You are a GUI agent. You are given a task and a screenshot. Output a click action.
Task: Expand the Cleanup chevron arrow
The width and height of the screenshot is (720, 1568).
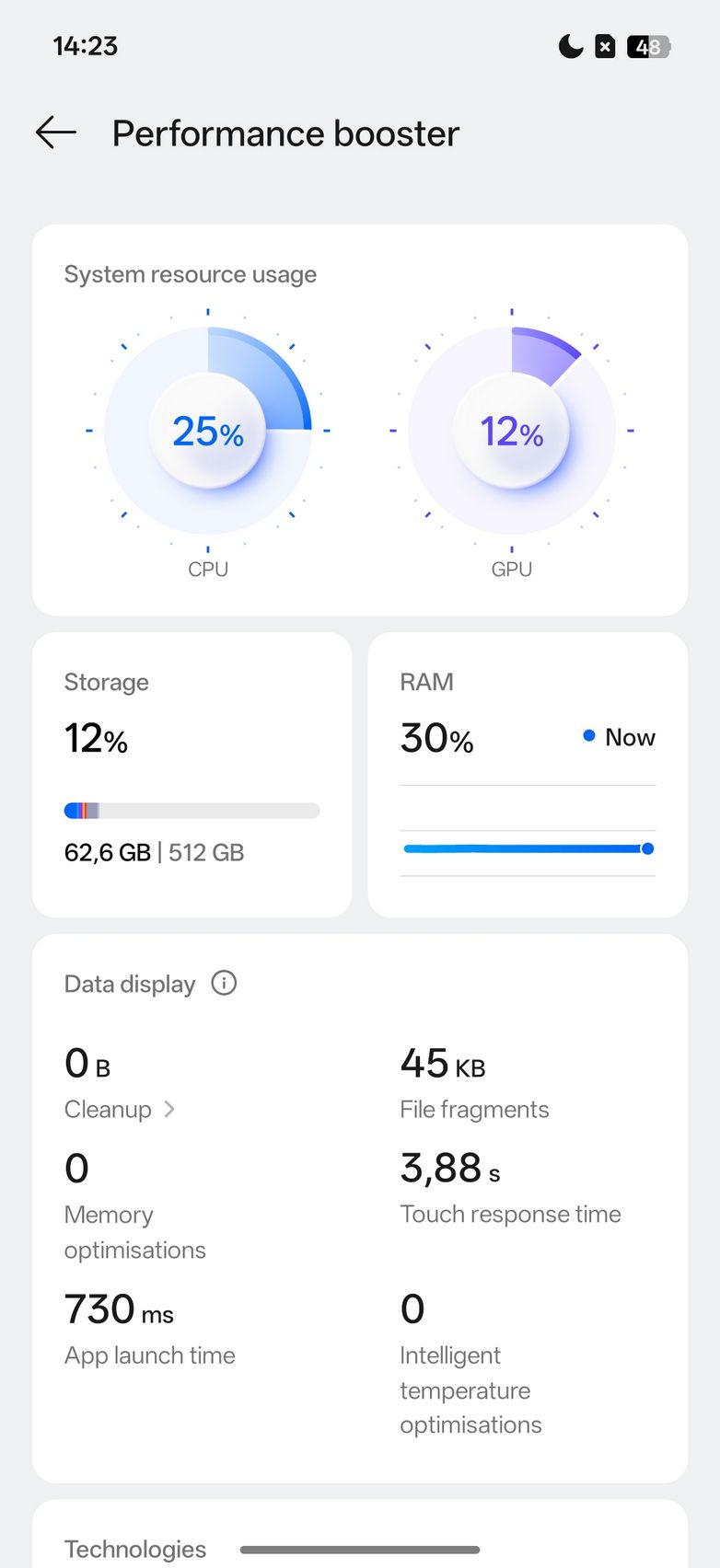[x=169, y=1110]
